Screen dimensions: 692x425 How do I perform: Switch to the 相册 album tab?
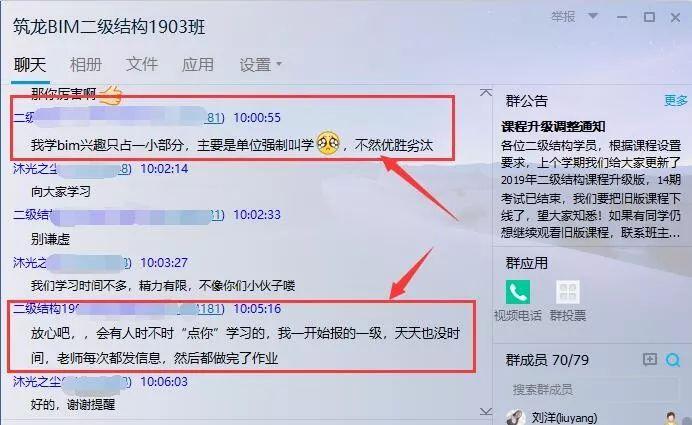[86, 64]
